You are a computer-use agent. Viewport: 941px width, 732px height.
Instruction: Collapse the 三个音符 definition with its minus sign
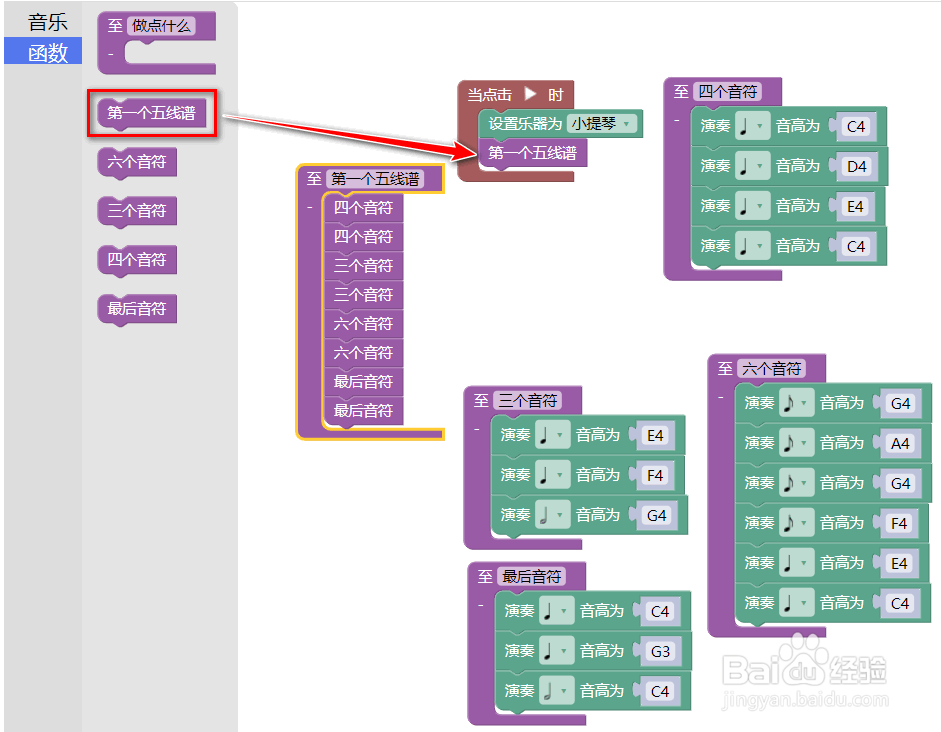point(477,429)
